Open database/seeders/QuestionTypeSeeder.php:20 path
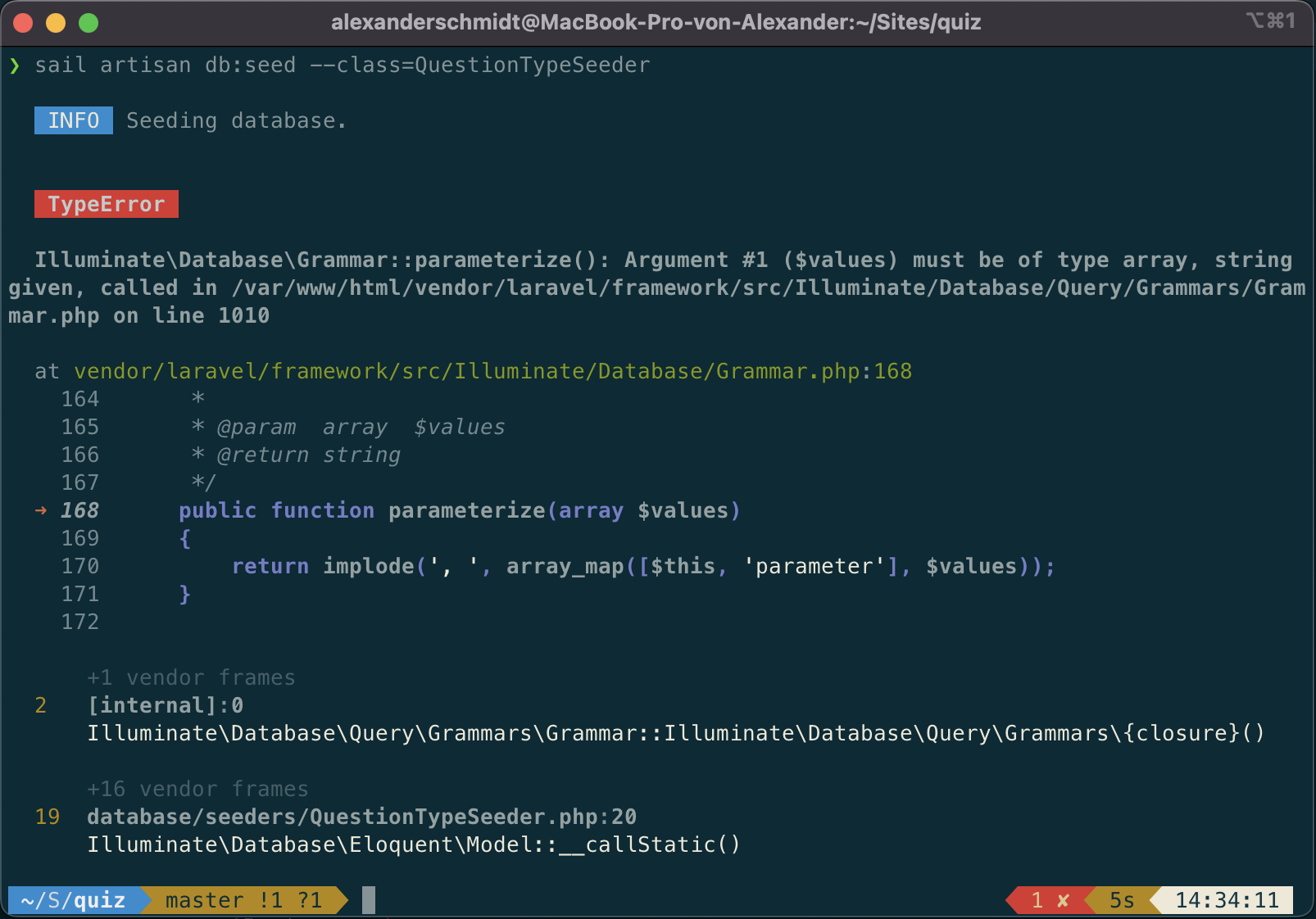1316x919 pixels. click(361, 817)
